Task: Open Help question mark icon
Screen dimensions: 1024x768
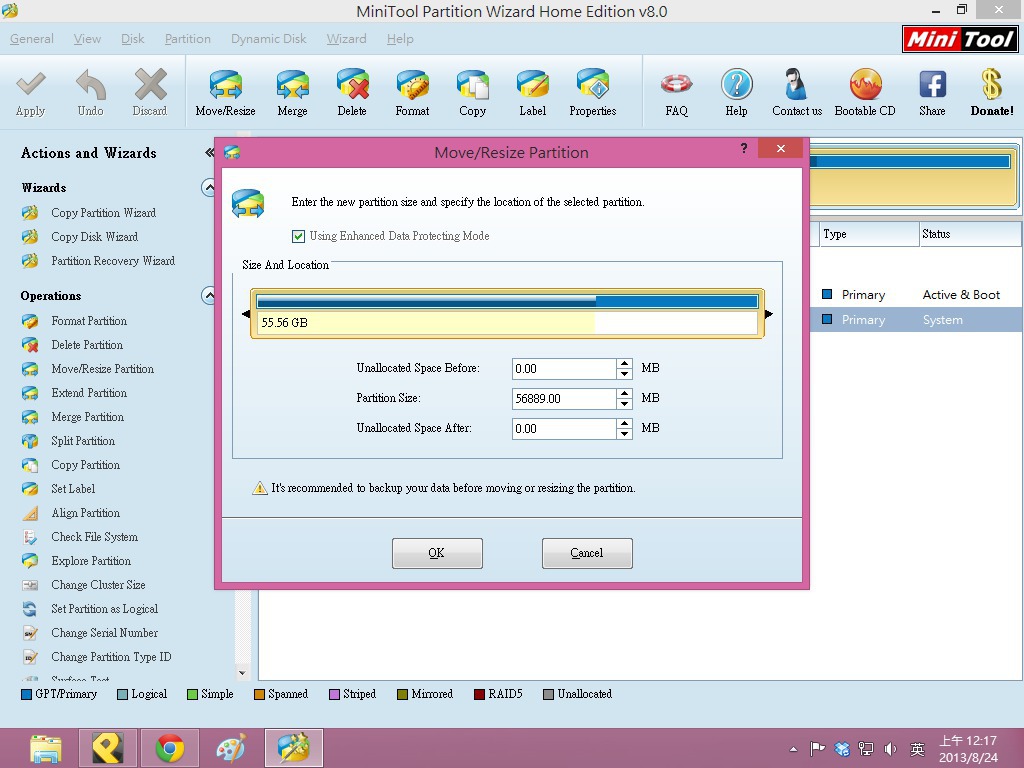Action: (x=737, y=85)
